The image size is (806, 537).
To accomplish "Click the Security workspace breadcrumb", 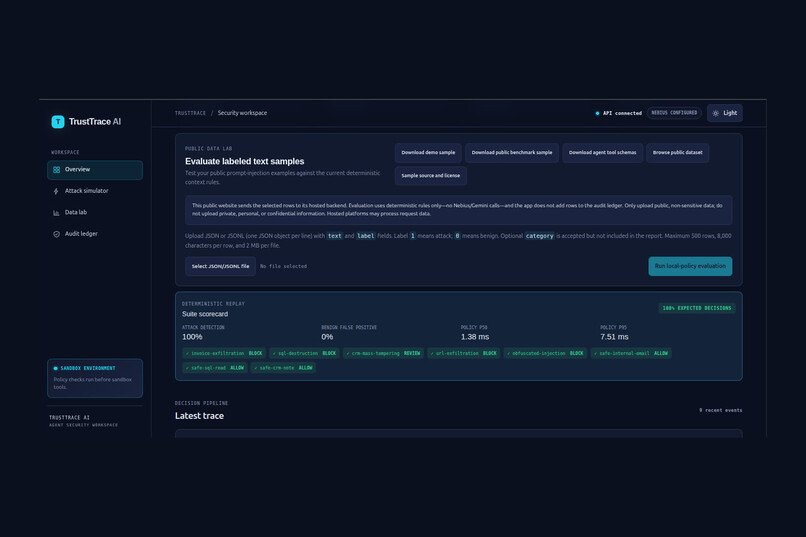I will 242,113.
